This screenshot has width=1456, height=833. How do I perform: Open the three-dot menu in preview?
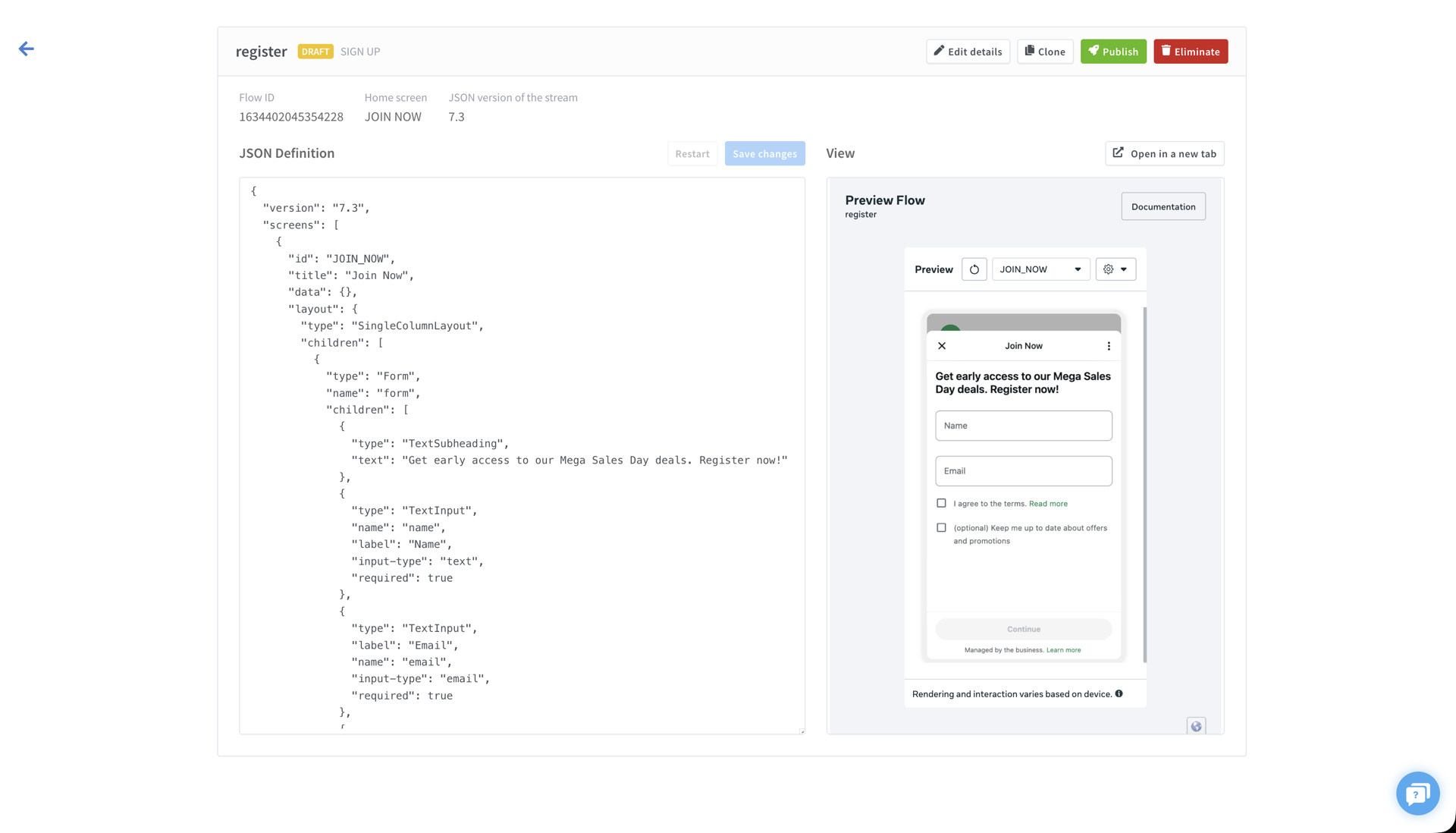point(1109,346)
